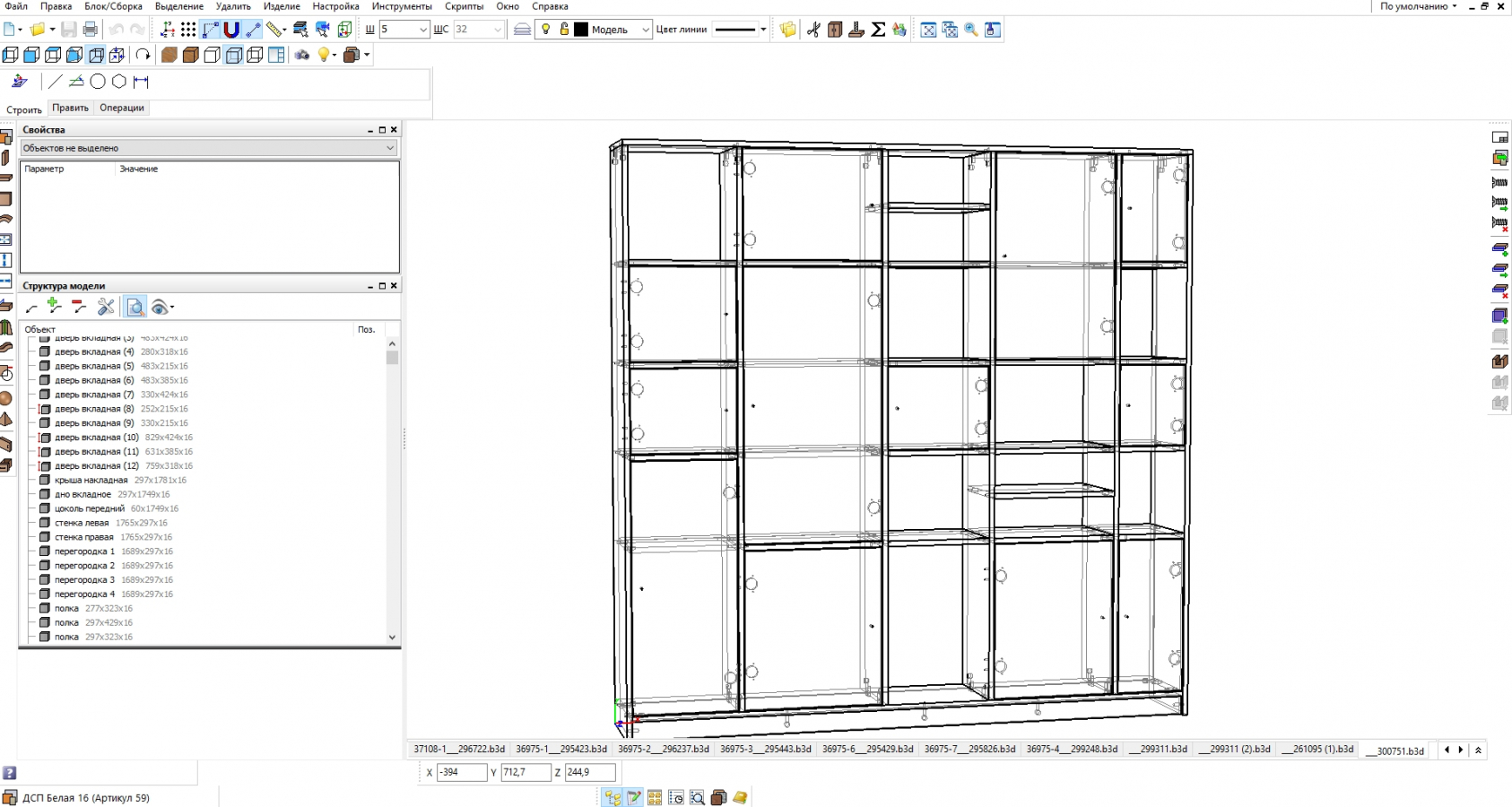This screenshot has width=1512, height=807.
Task: Expand the 'Объектов не выделено' dropdown
Action: tap(389, 148)
